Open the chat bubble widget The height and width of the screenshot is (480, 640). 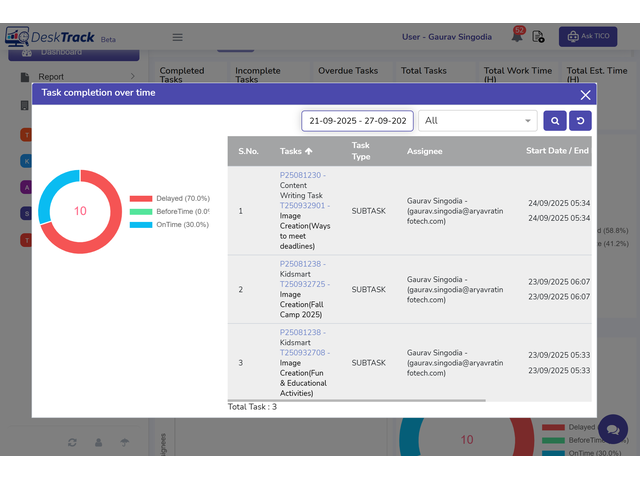612,430
